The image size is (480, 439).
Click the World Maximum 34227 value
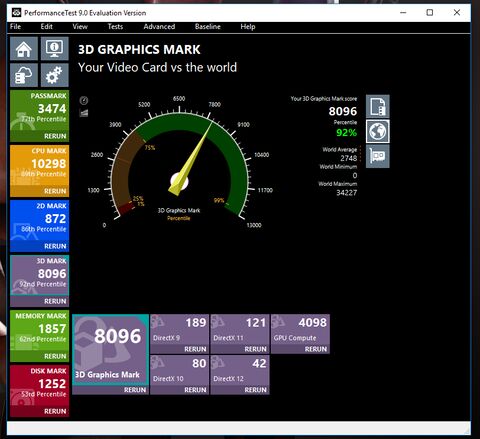click(x=347, y=193)
